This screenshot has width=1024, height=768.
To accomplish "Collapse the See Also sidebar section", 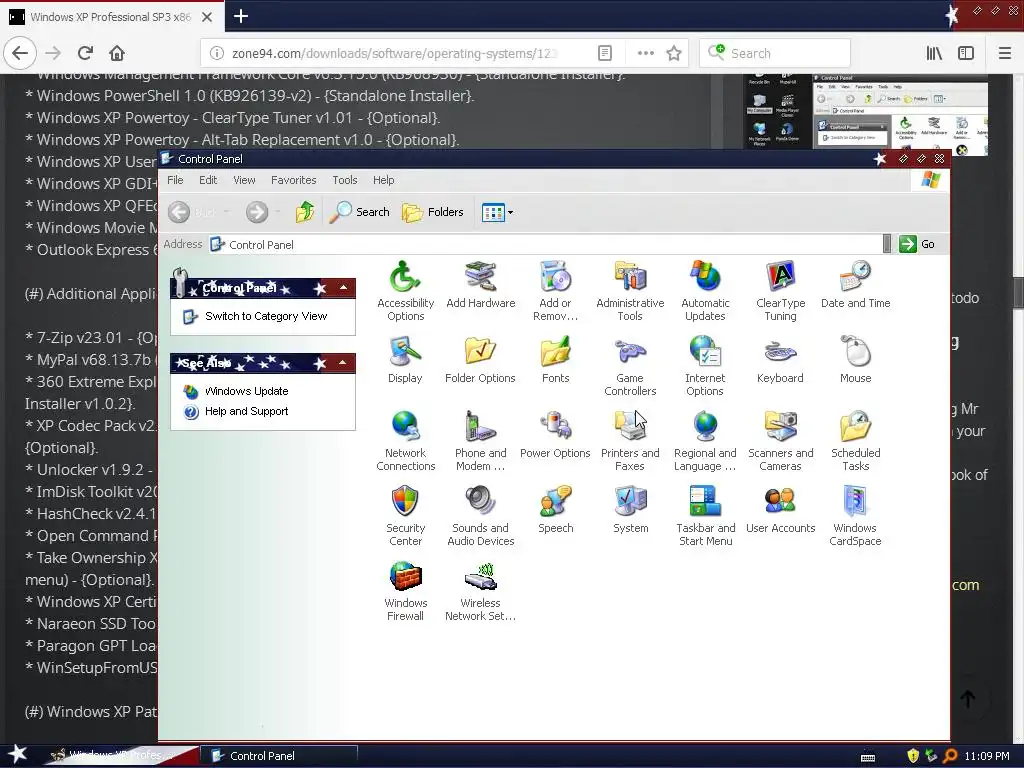I will (343, 362).
